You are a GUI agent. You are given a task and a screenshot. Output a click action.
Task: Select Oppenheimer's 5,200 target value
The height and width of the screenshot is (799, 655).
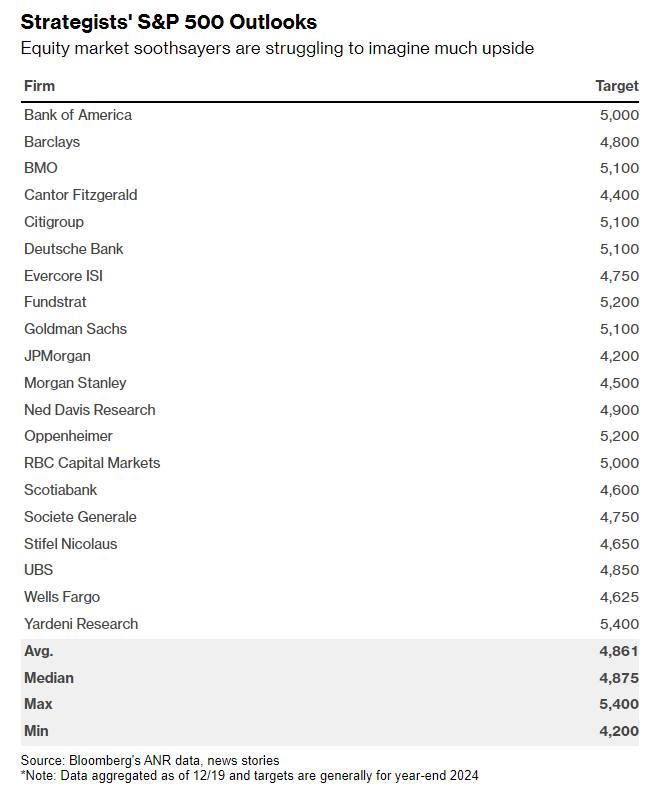619,436
